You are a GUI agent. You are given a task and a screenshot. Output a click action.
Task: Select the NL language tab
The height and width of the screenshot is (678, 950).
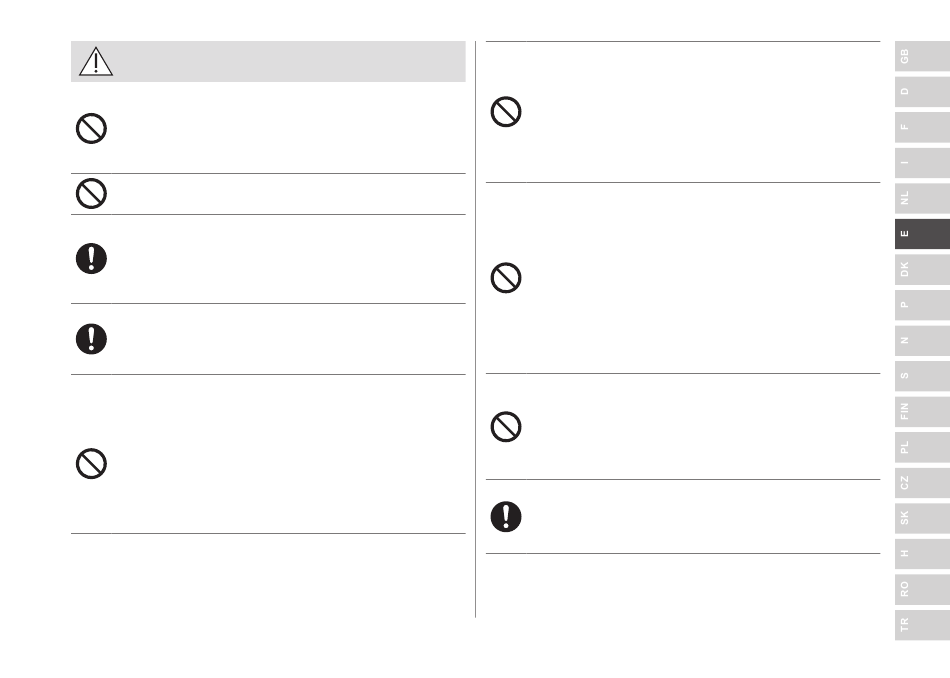(x=922, y=198)
